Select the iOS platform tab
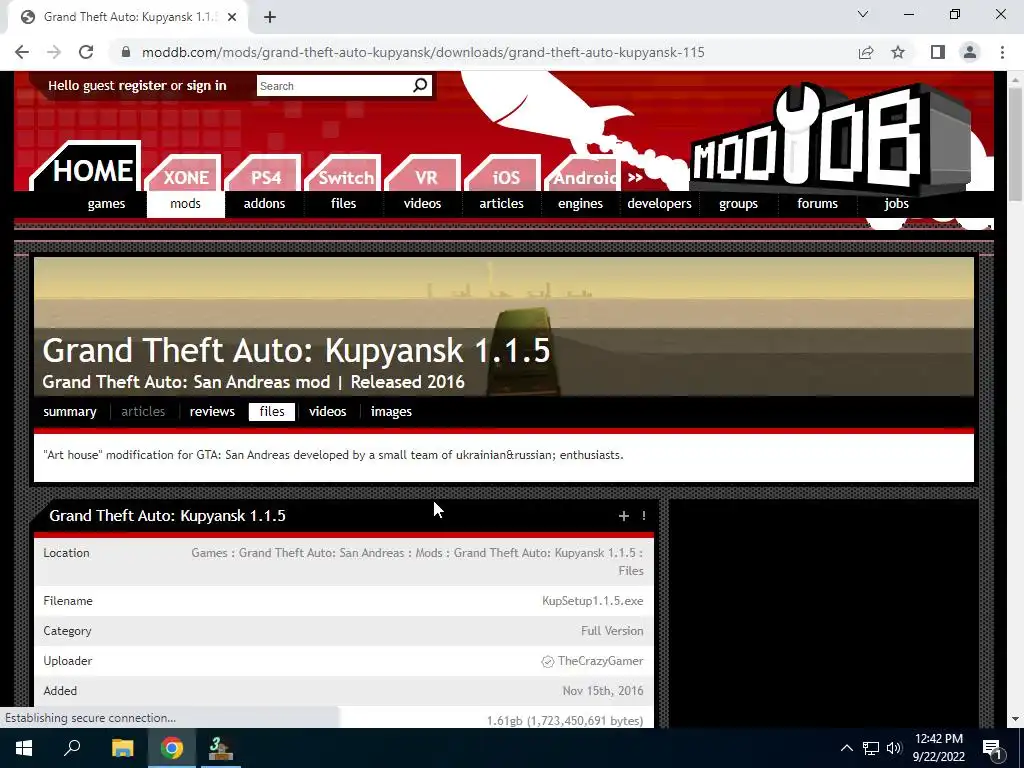 click(x=506, y=177)
